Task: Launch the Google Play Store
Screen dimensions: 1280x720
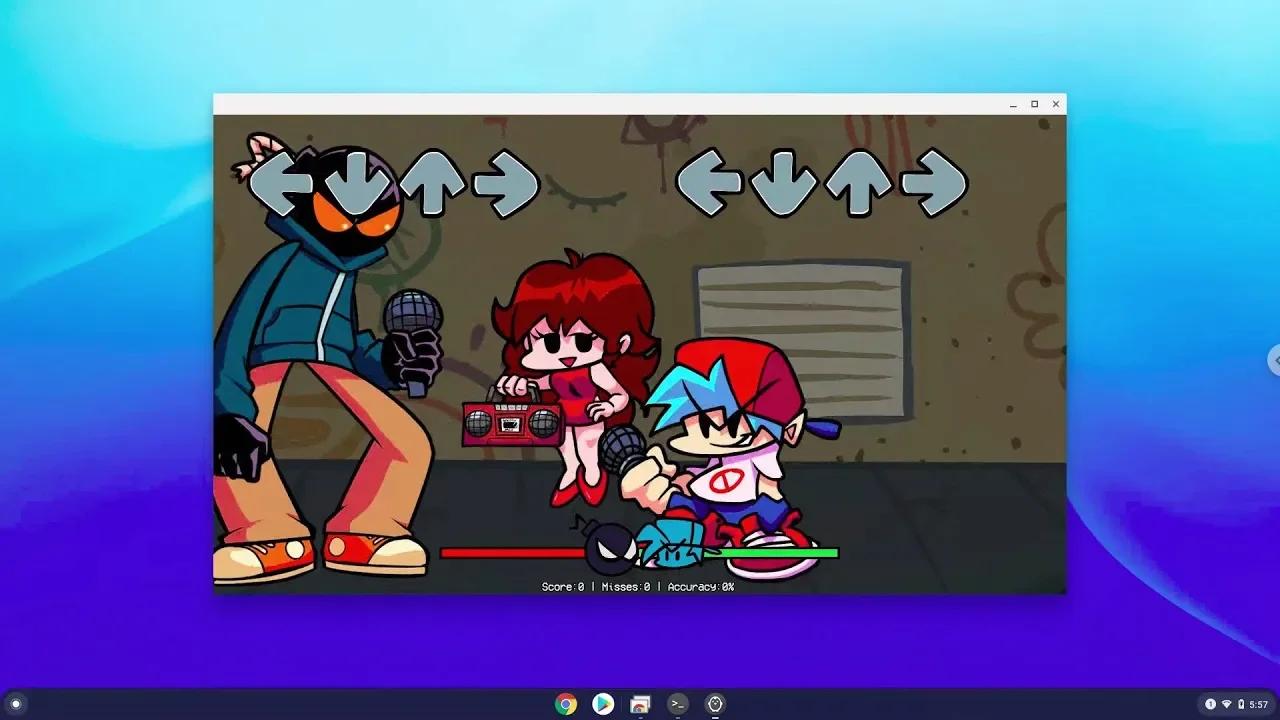Action: (x=603, y=705)
